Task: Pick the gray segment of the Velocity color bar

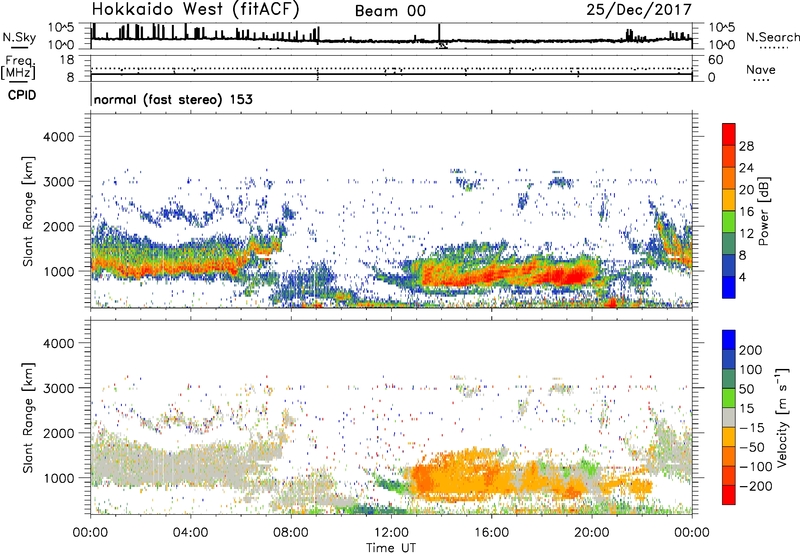Action: coord(729,417)
